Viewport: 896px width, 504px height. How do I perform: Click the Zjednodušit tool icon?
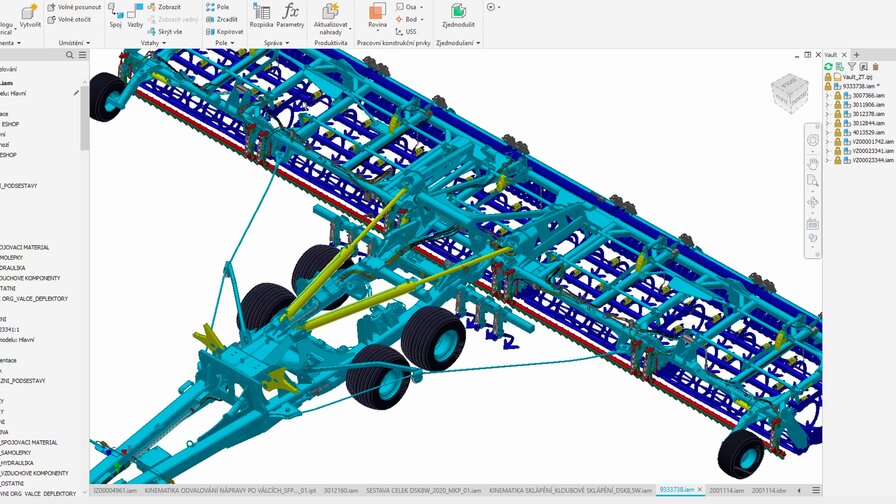(456, 12)
